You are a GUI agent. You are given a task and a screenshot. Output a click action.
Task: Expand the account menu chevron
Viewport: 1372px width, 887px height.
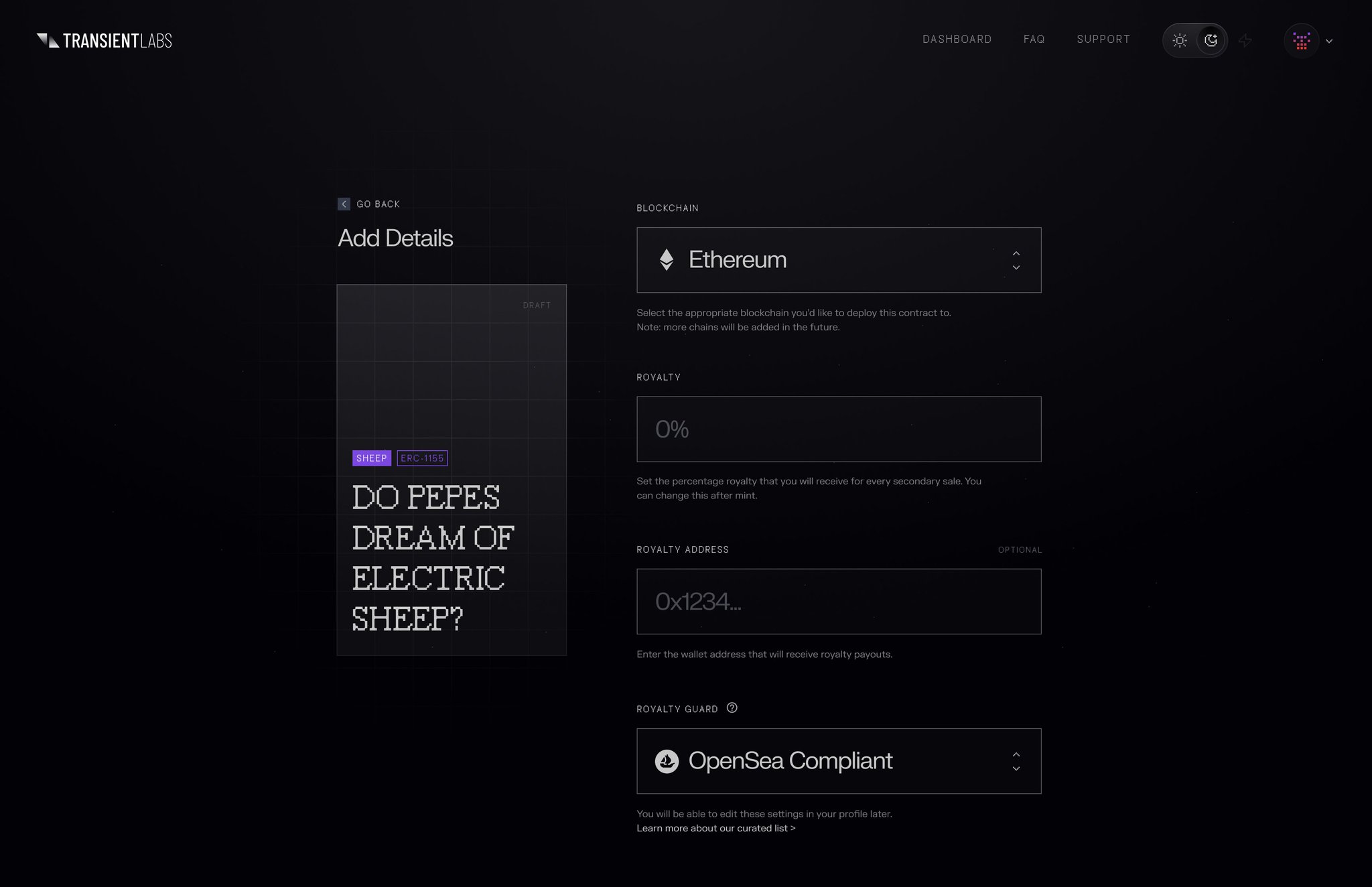coord(1329,41)
